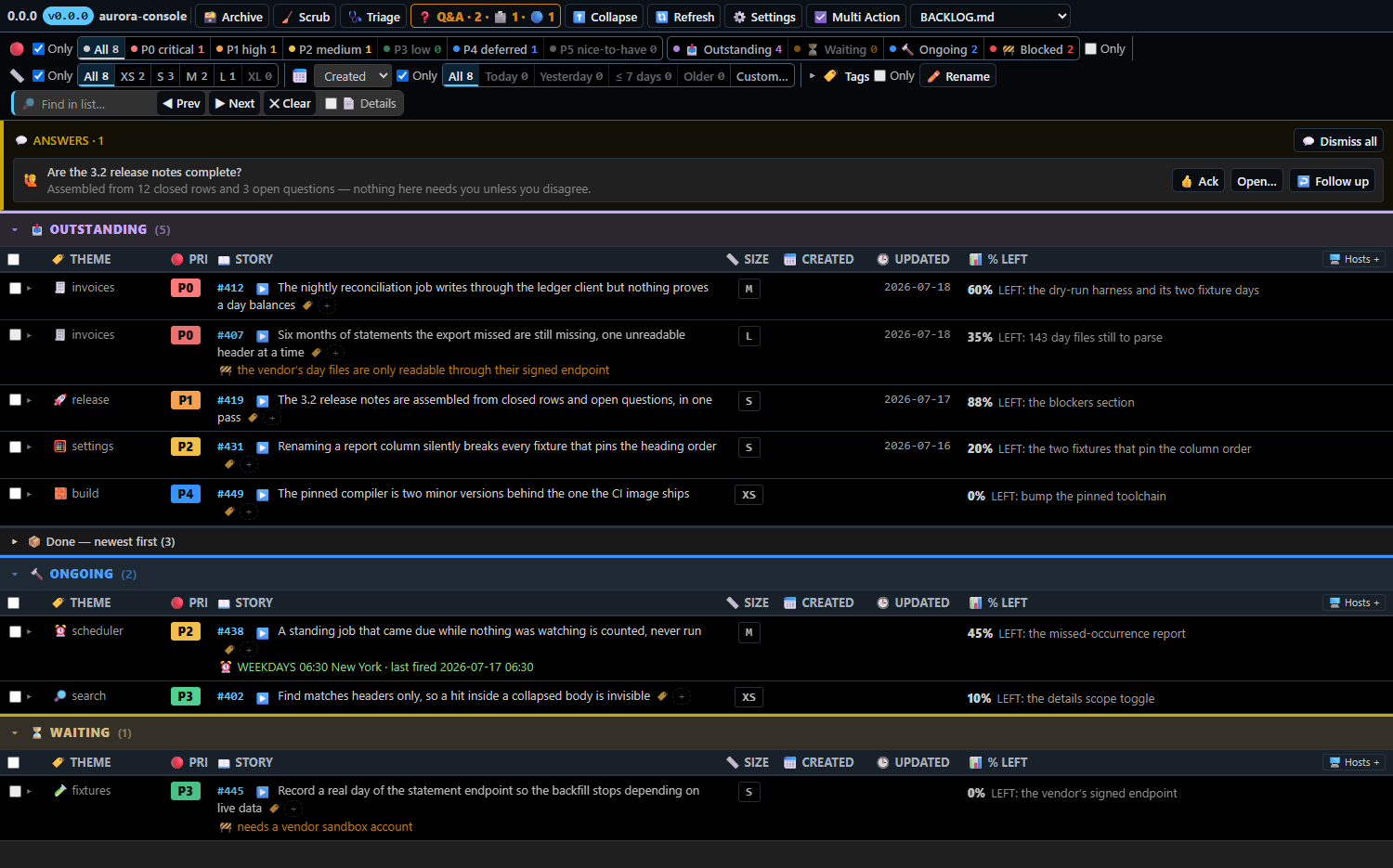Click the P4 priority badge on build row

click(x=186, y=494)
